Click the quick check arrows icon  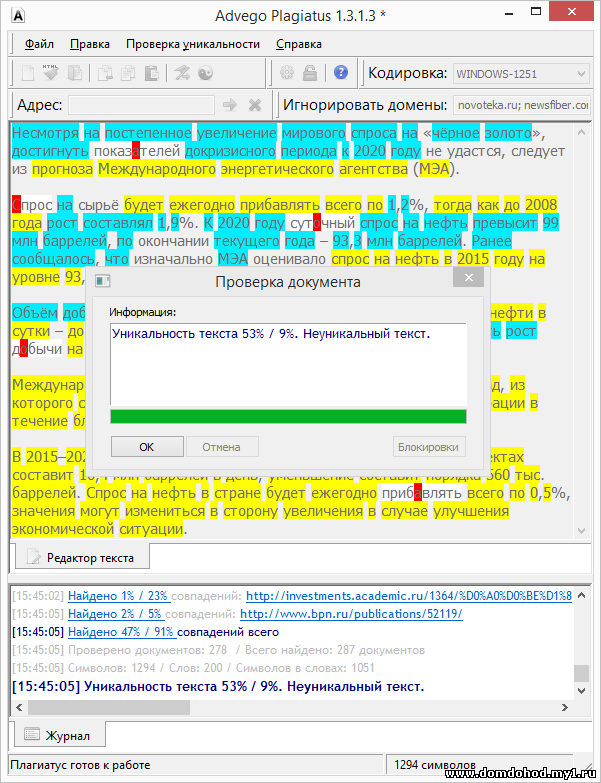coord(182,73)
